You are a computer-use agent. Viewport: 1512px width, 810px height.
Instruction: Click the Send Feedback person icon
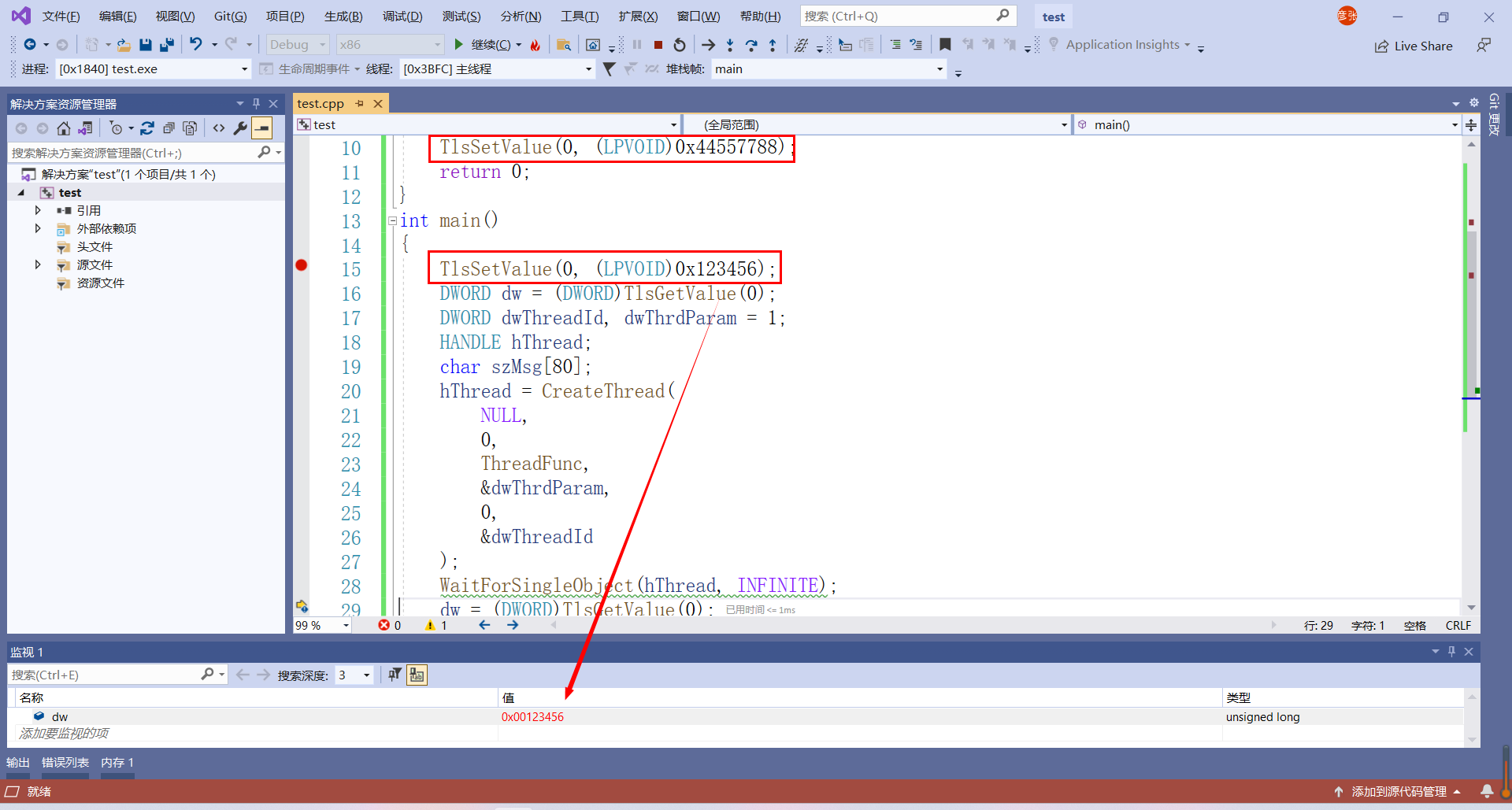tap(1484, 46)
